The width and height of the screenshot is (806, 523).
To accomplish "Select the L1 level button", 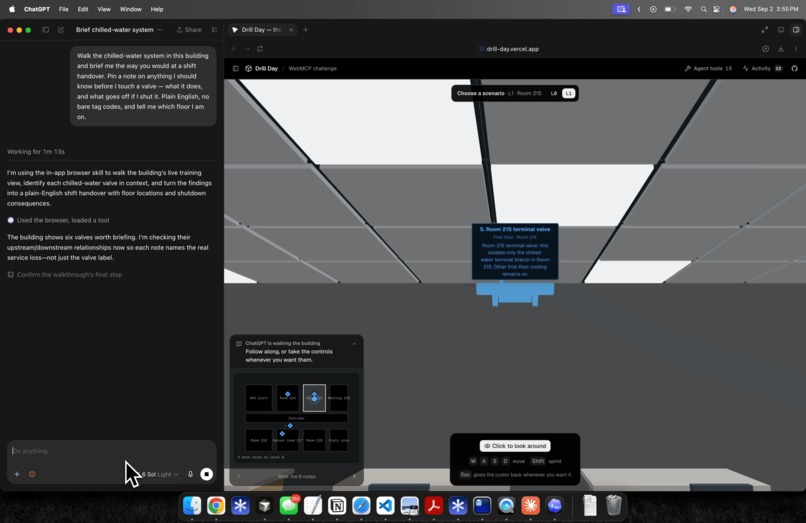I will coord(568,93).
